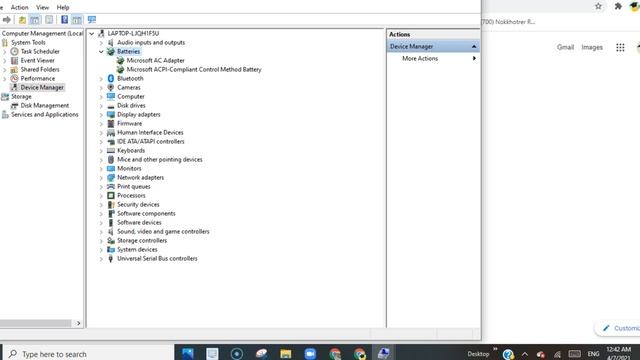Click the Keyboards category icon
The width and height of the screenshot is (640, 360).
[x=111, y=151]
